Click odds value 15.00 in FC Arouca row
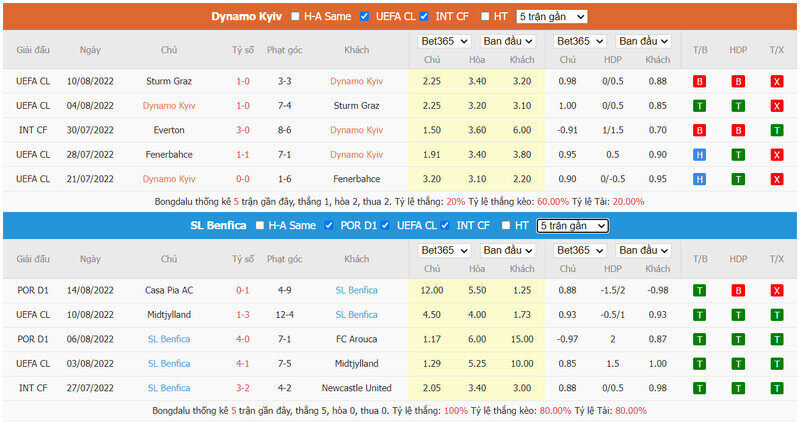This screenshot has height=423, width=800. tap(522, 339)
